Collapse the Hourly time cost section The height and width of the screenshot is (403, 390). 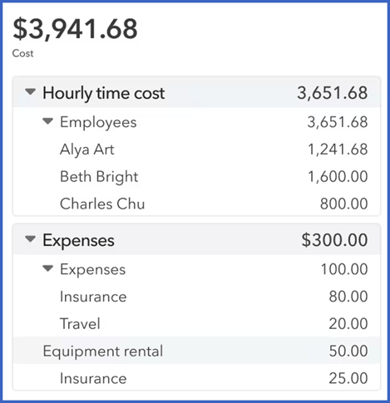point(30,92)
